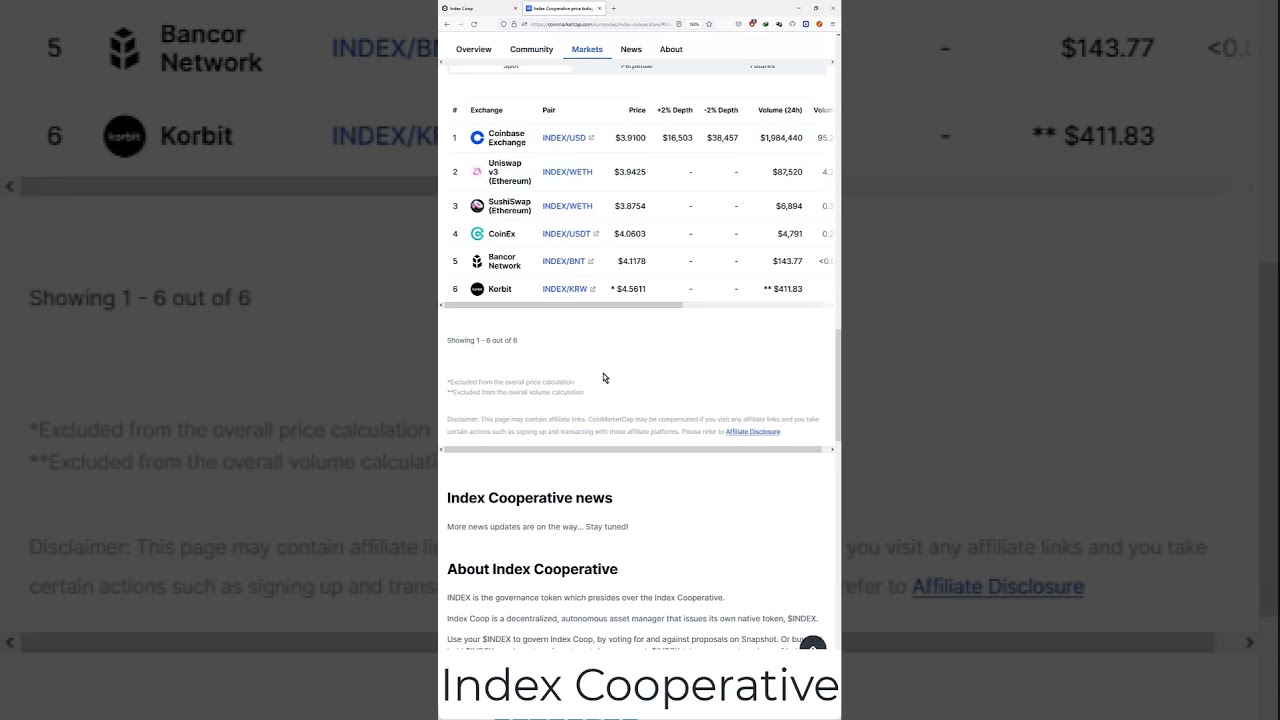Image resolution: width=1280 pixels, height=720 pixels.
Task: Sort table by the Pair column header
Action: click(x=549, y=110)
